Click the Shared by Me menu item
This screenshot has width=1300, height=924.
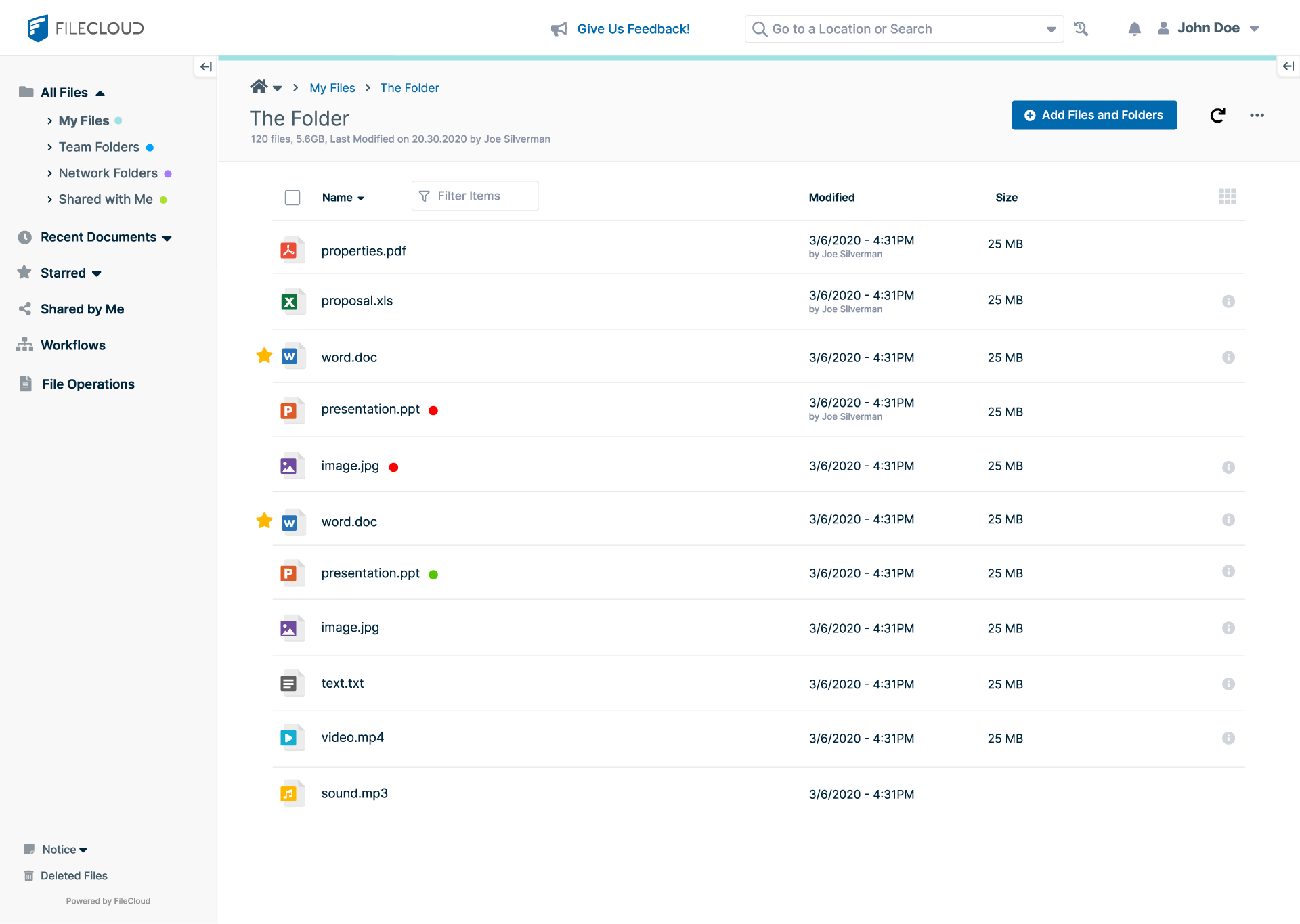point(82,309)
